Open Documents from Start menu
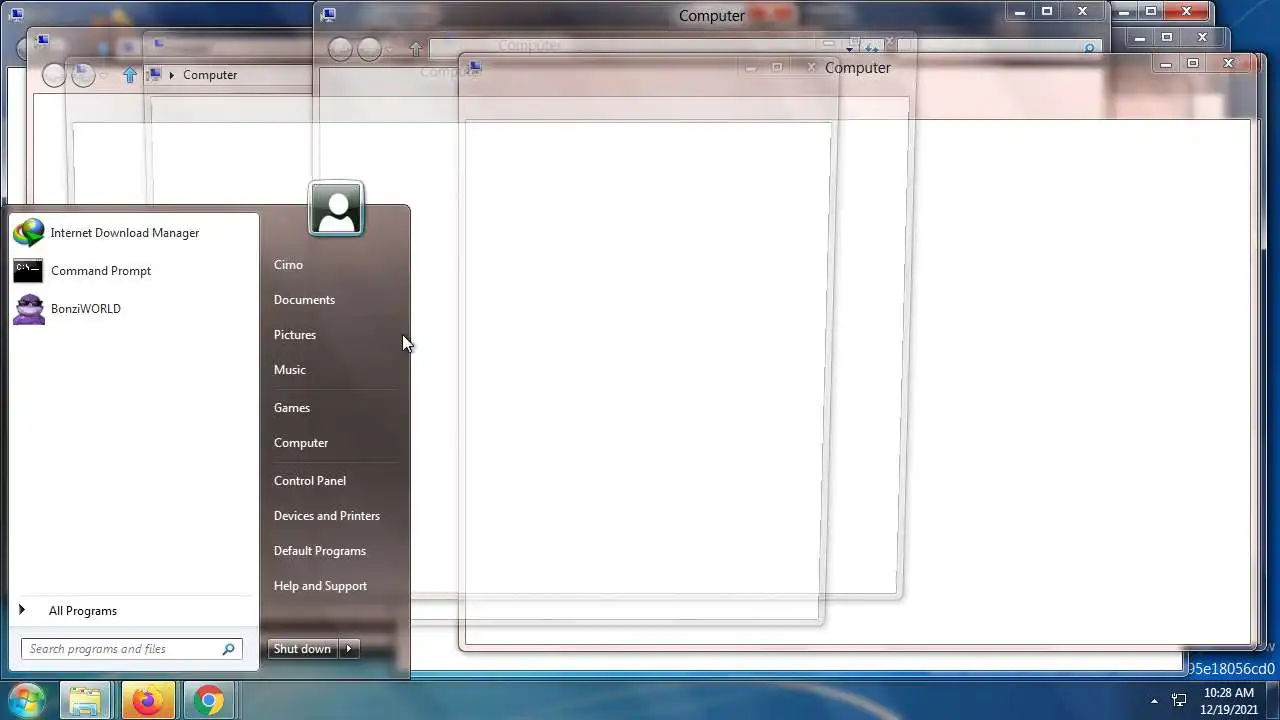The height and width of the screenshot is (720, 1280). pos(304,300)
